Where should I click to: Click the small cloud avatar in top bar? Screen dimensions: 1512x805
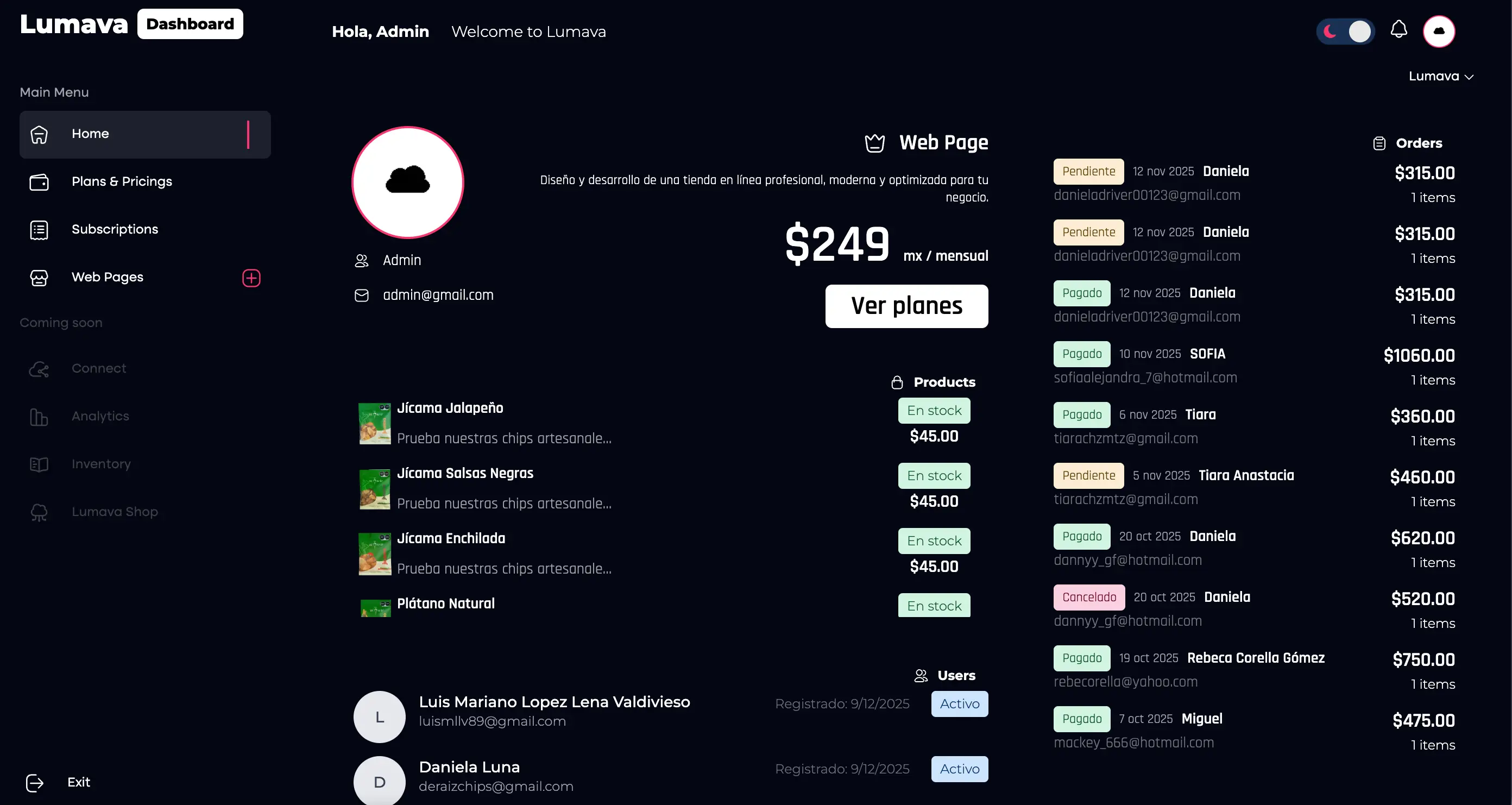click(x=1439, y=31)
